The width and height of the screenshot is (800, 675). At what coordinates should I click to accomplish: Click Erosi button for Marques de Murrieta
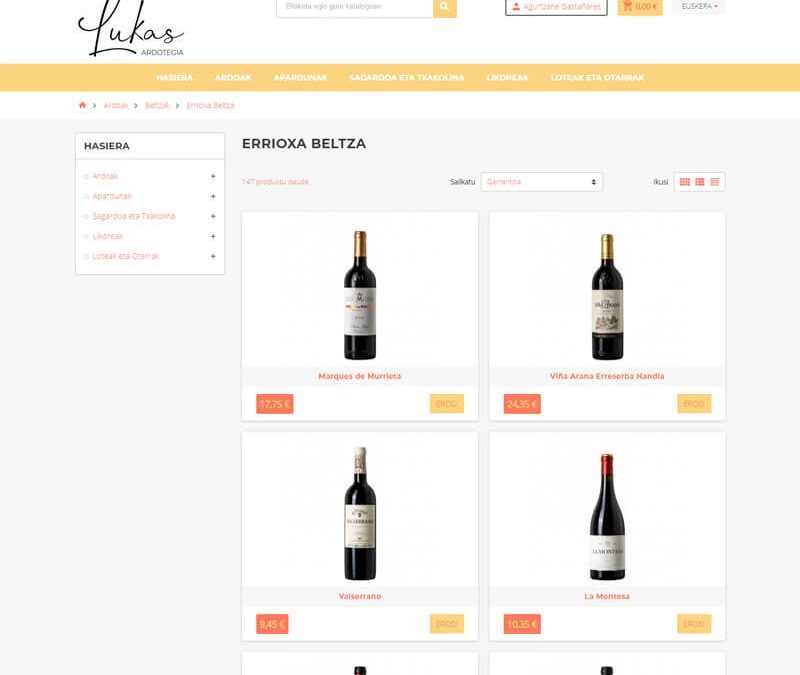pos(446,404)
